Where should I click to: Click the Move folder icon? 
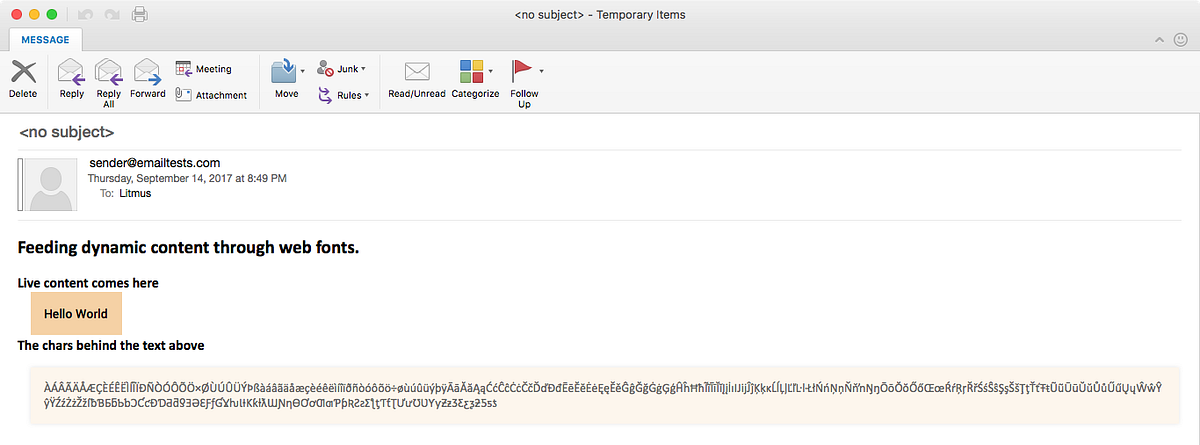[285, 74]
